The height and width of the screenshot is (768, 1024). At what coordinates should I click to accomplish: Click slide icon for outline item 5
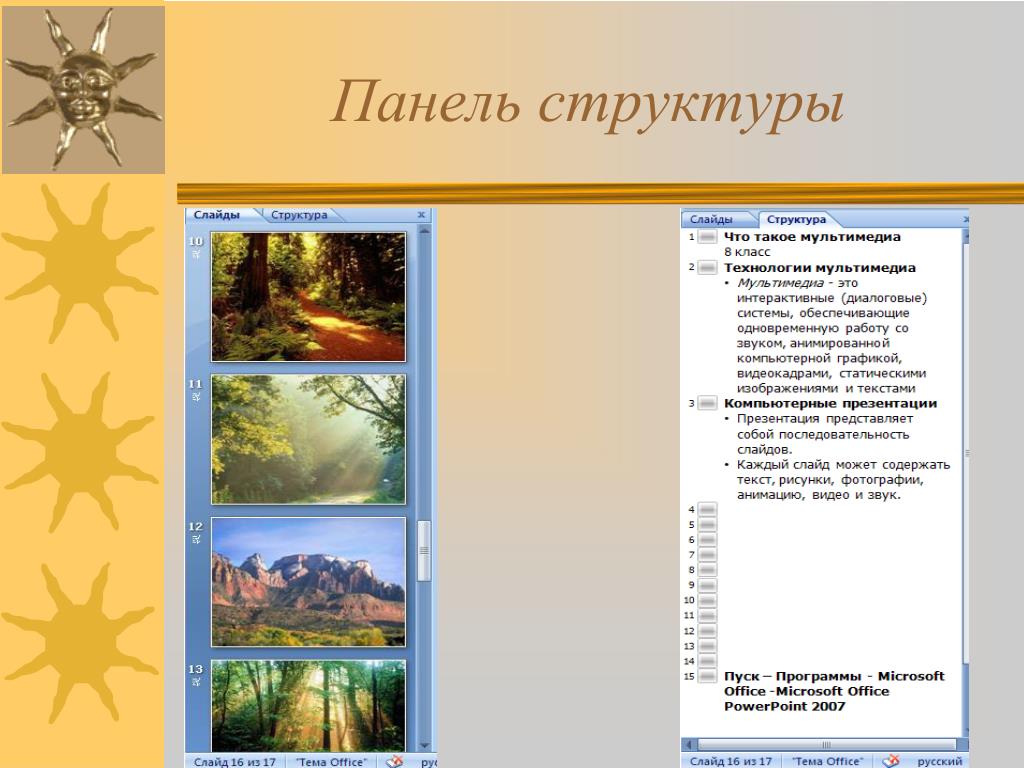pos(707,524)
